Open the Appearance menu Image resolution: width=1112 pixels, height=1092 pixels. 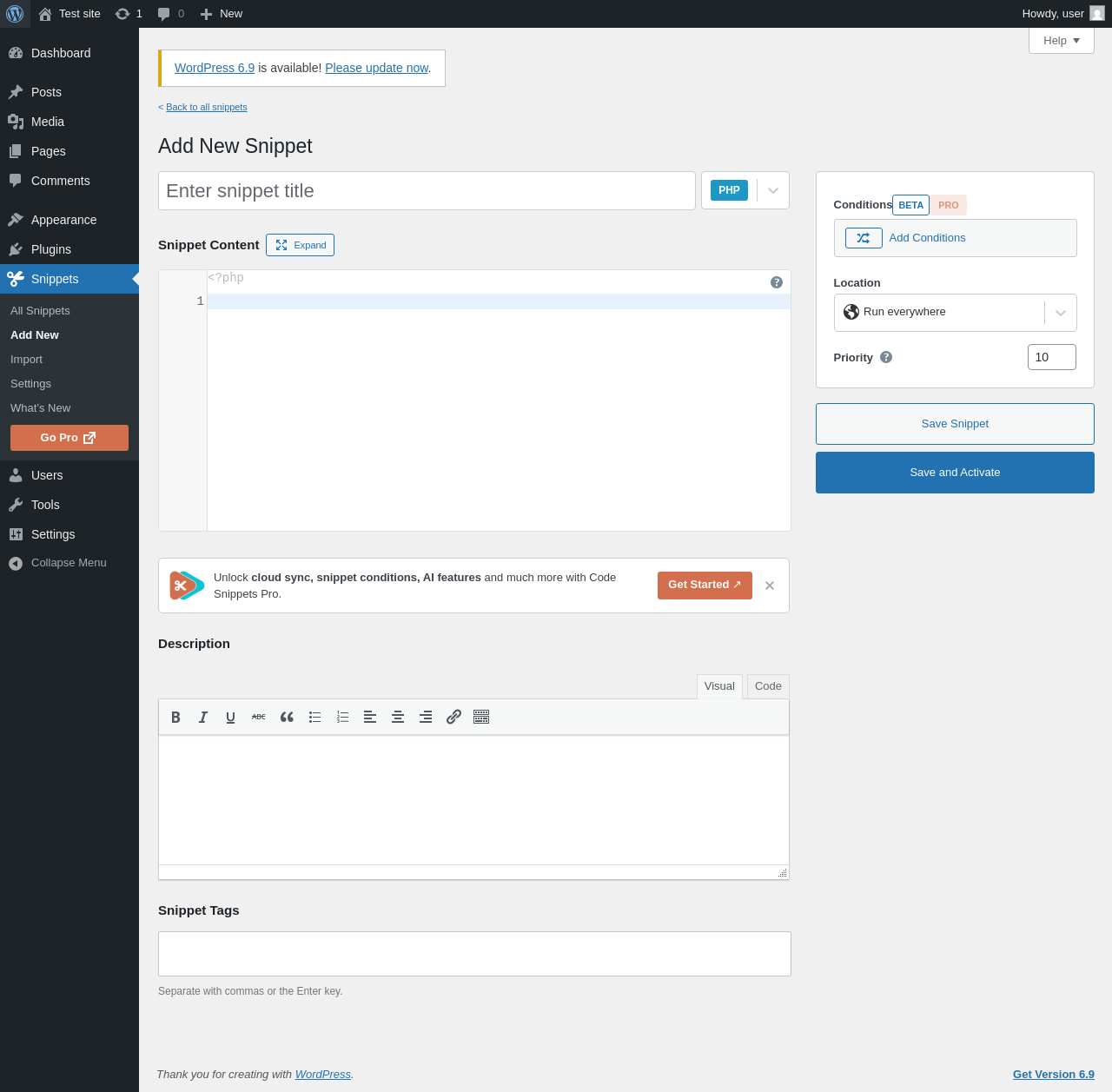(69, 220)
